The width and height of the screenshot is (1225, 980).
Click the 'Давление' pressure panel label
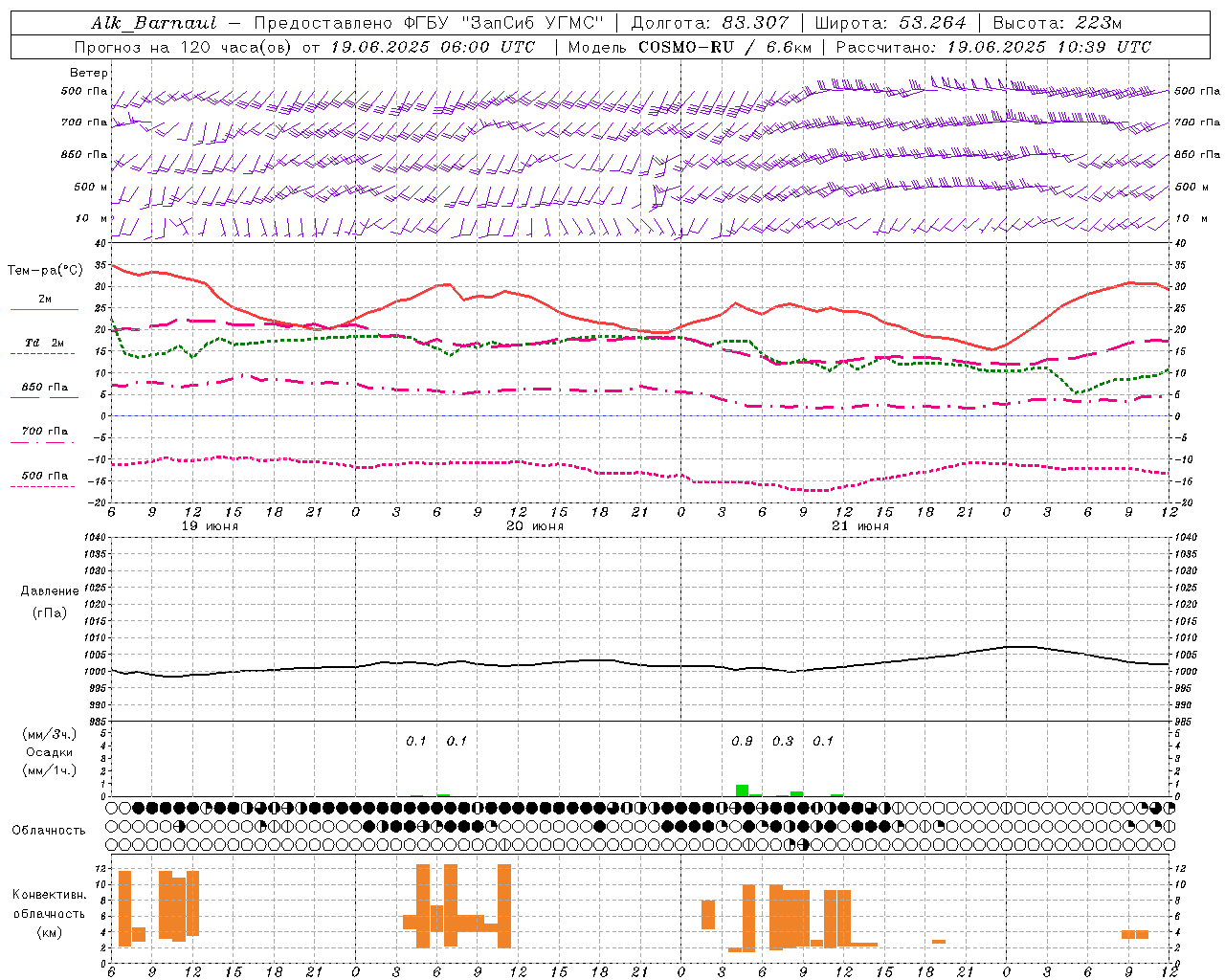(x=50, y=591)
